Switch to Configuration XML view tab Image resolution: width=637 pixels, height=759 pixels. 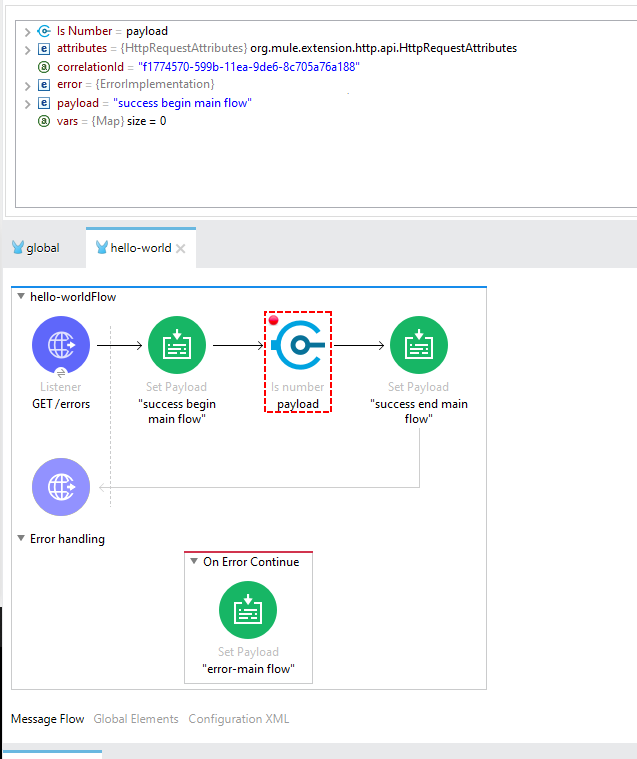239,719
